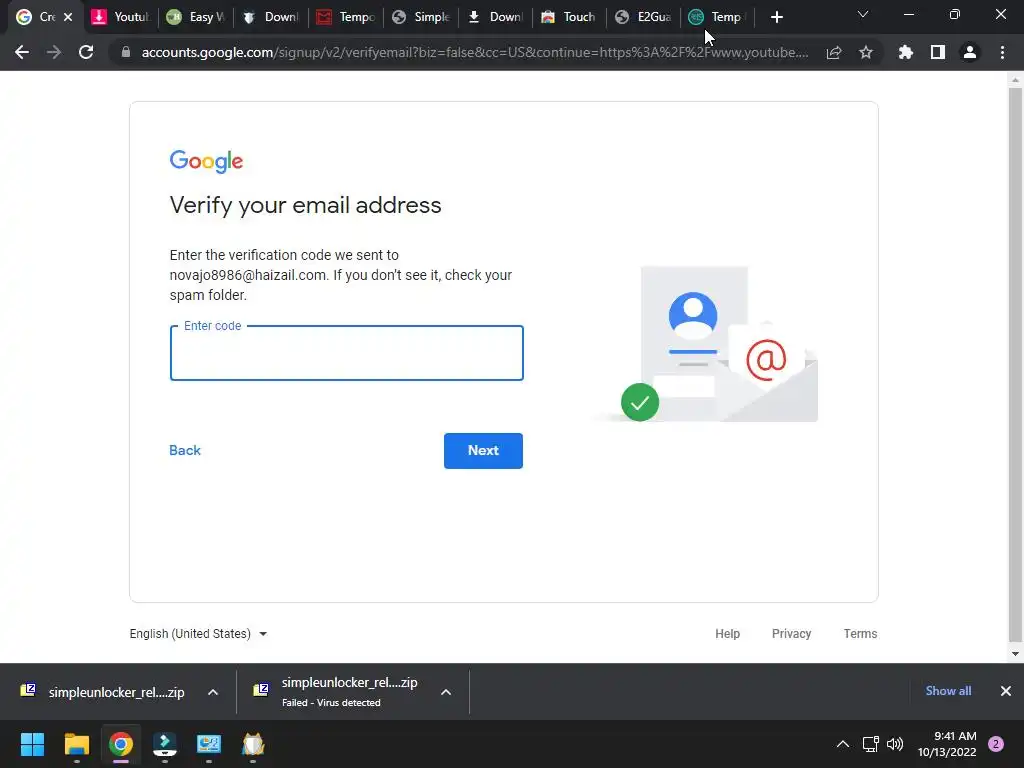Show hidden system tray icons

point(843,744)
